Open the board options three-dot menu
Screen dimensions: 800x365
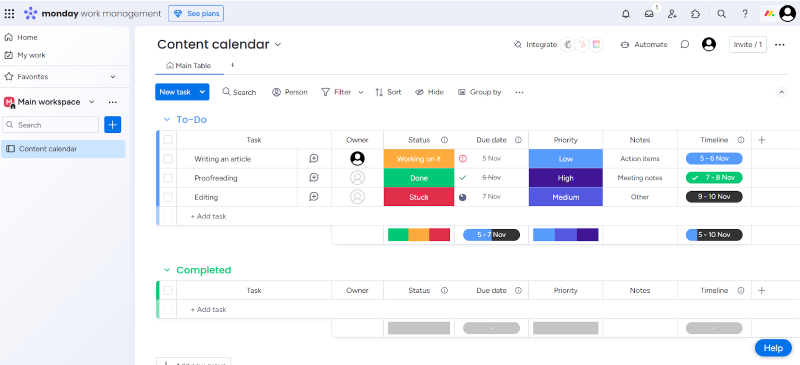(780, 44)
